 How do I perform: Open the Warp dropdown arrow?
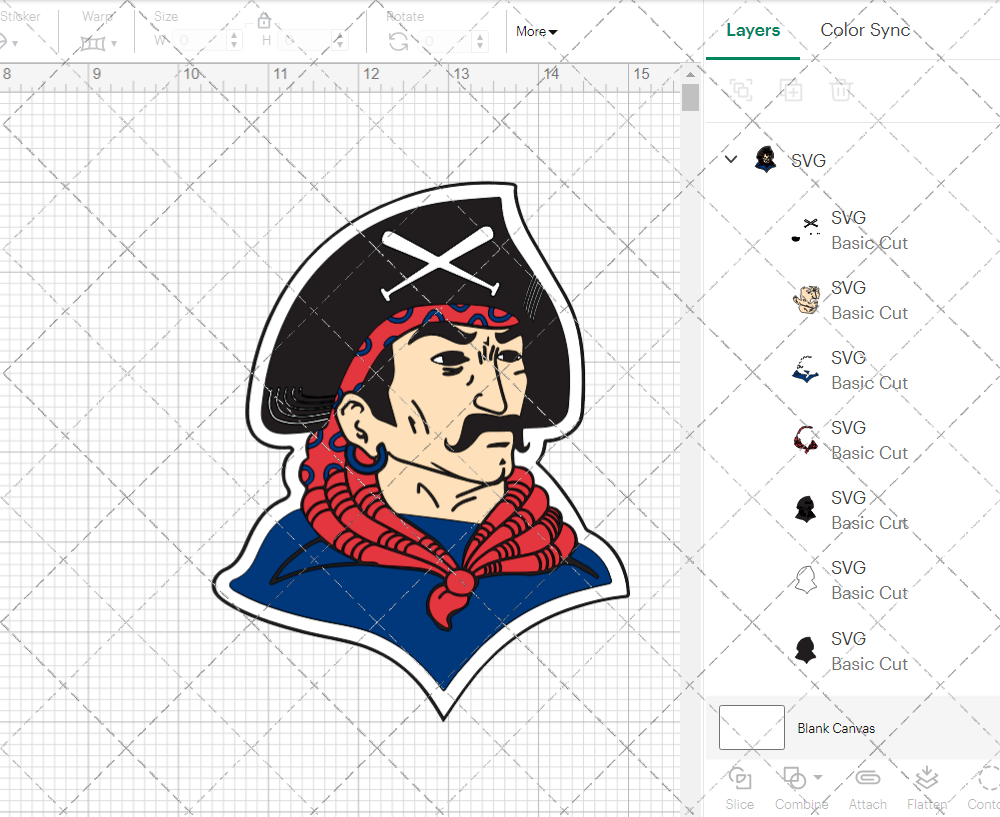pos(114,43)
